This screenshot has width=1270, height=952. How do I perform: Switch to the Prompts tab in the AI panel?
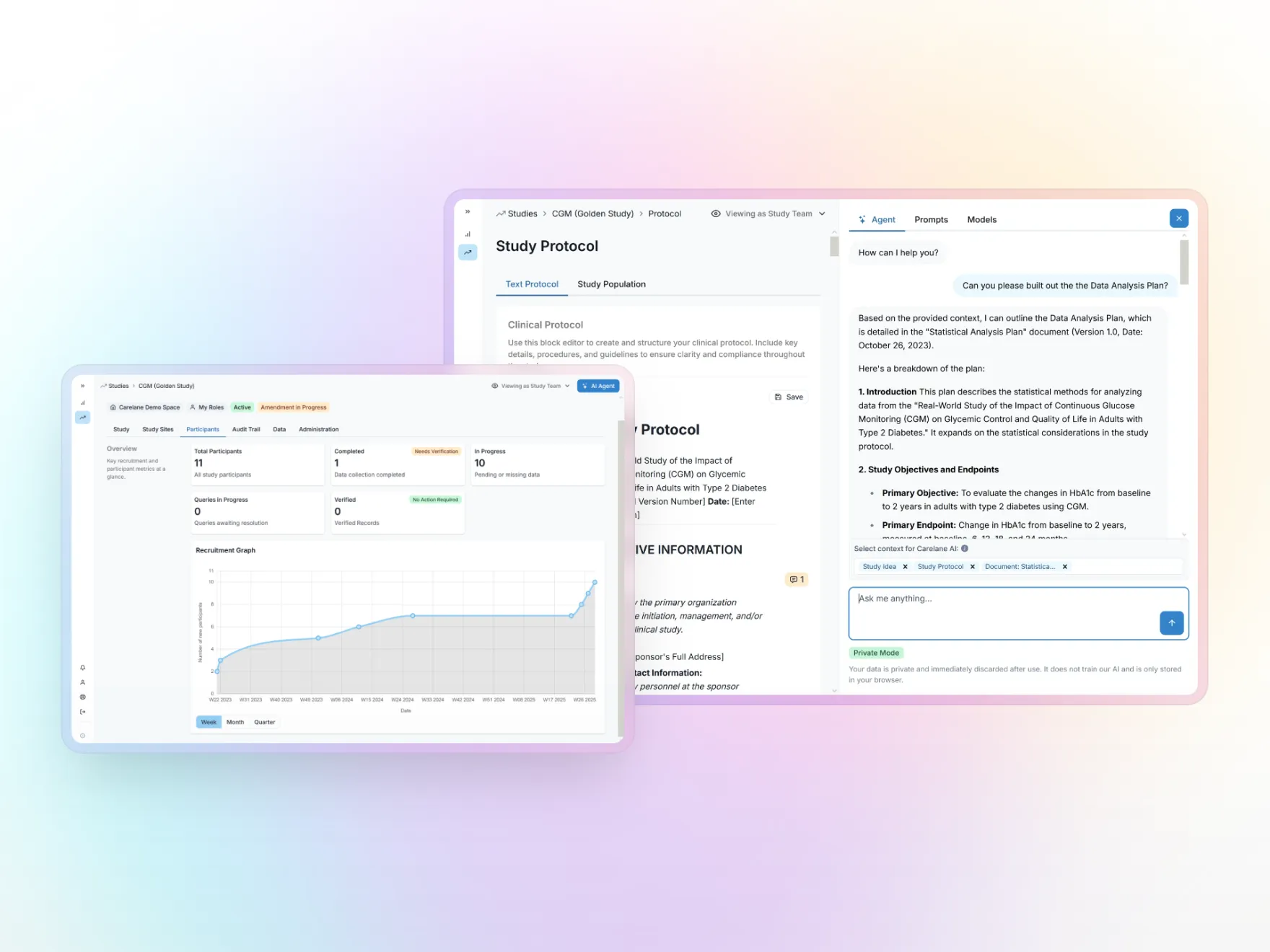(931, 219)
